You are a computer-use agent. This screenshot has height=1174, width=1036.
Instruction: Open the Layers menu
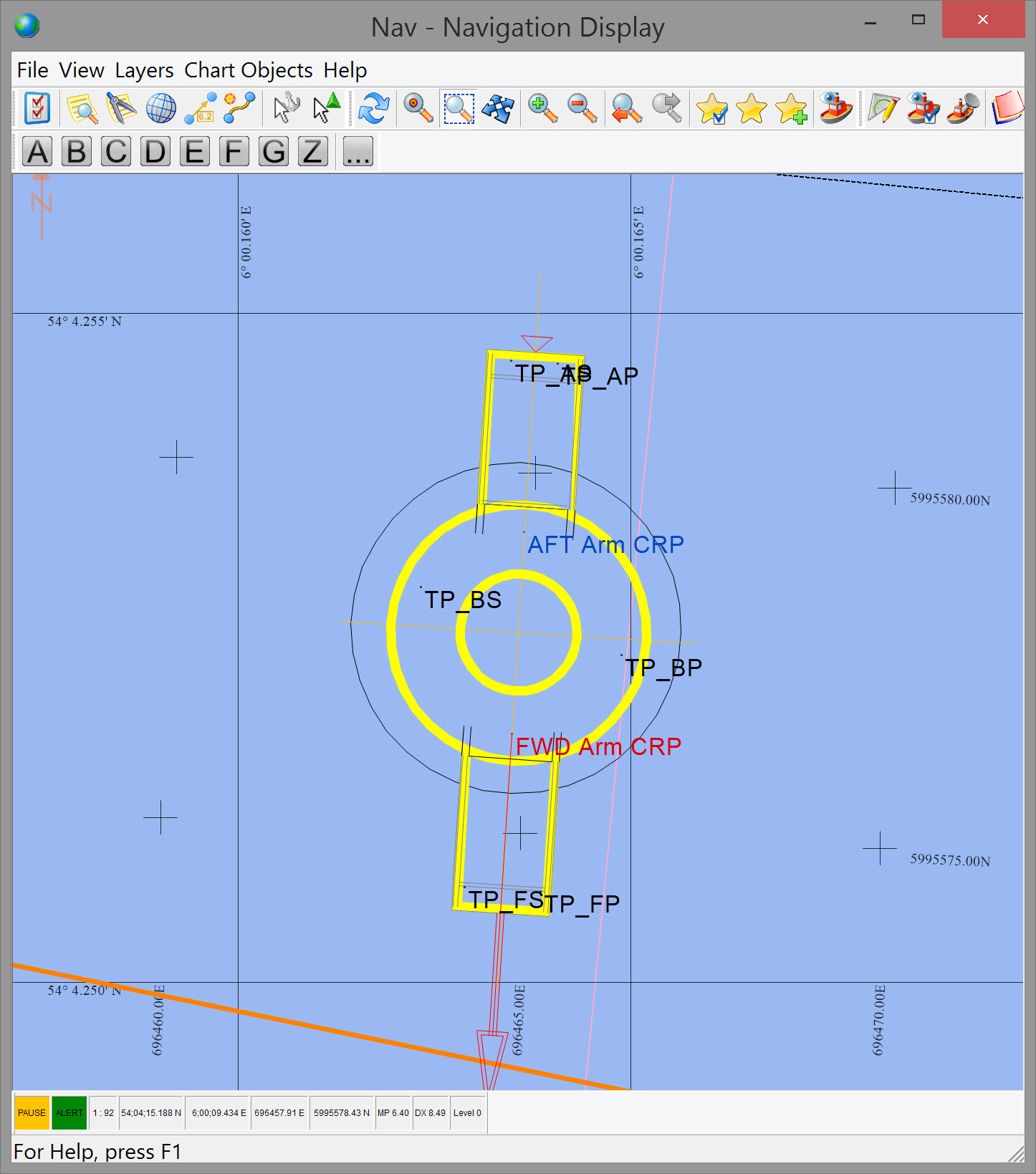[144, 70]
